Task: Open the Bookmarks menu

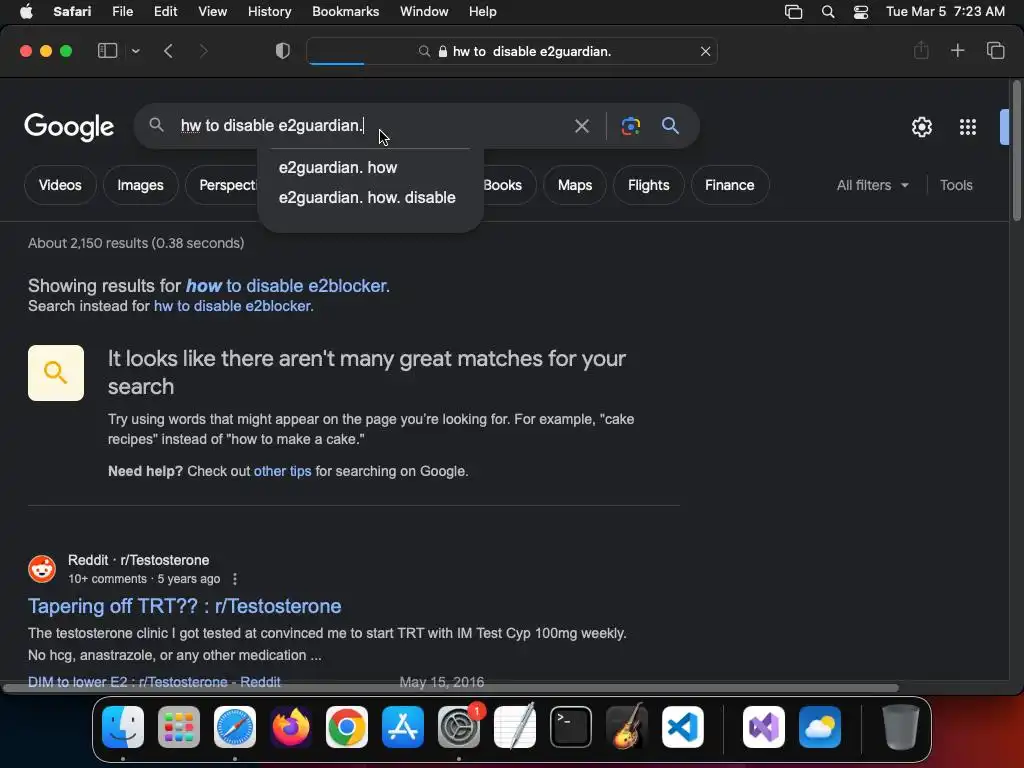Action: coord(345,12)
